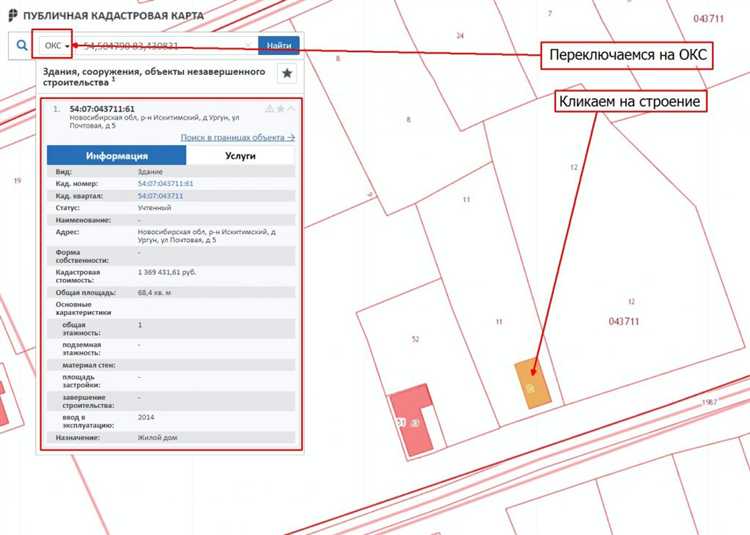This screenshot has width=750, height=535.
Task: Switch to the Услуги tab
Action: [x=240, y=156]
